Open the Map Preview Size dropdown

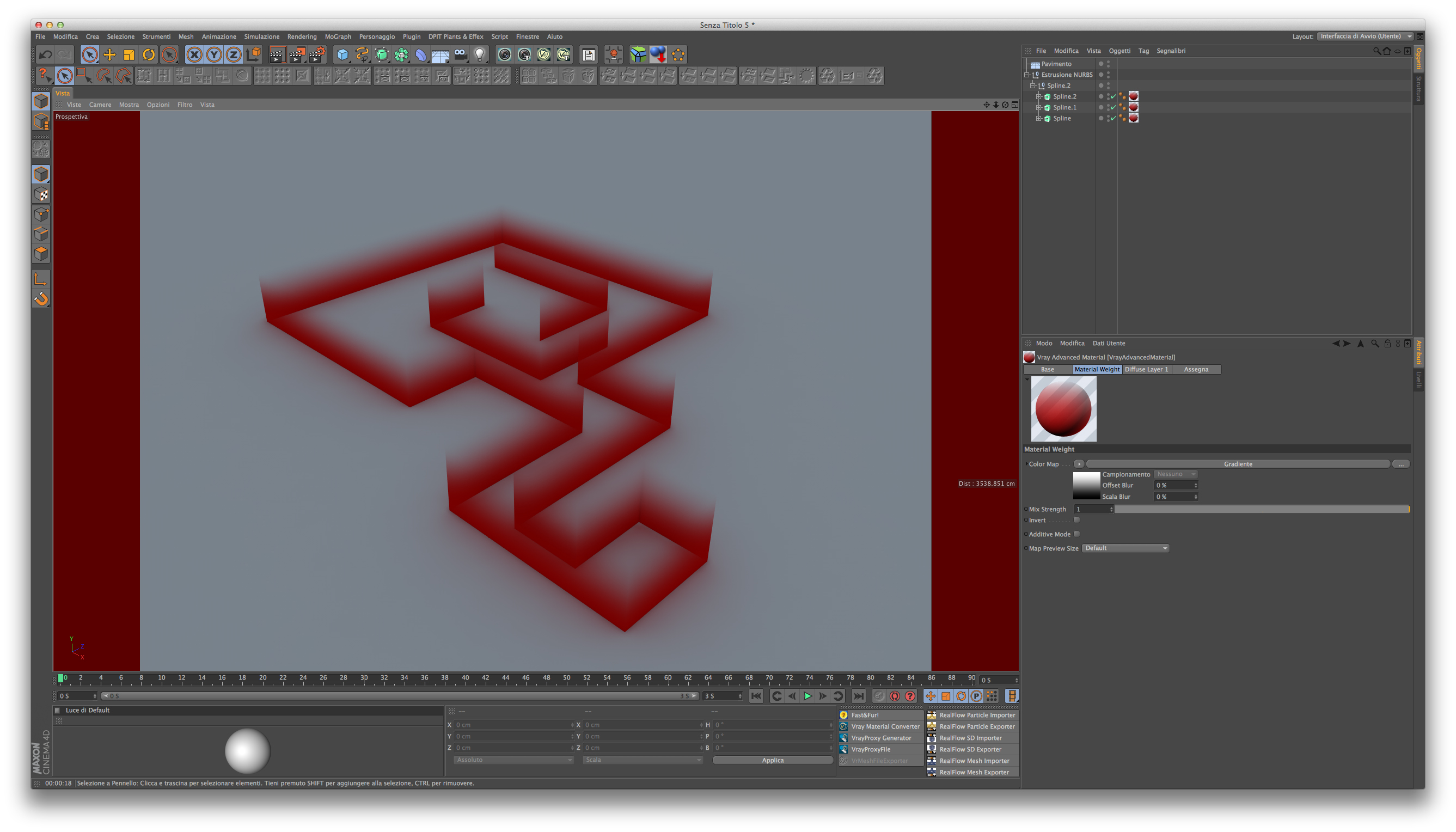tap(1125, 548)
